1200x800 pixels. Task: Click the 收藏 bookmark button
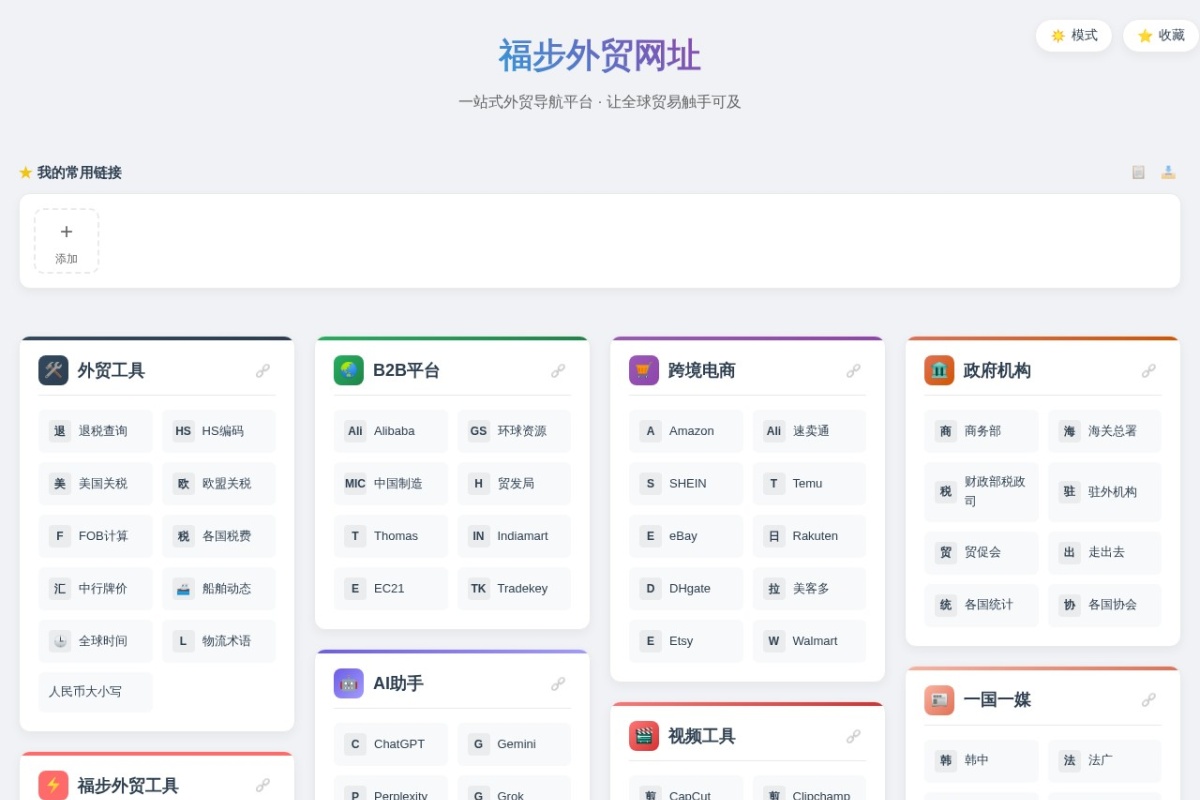point(1161,36)
